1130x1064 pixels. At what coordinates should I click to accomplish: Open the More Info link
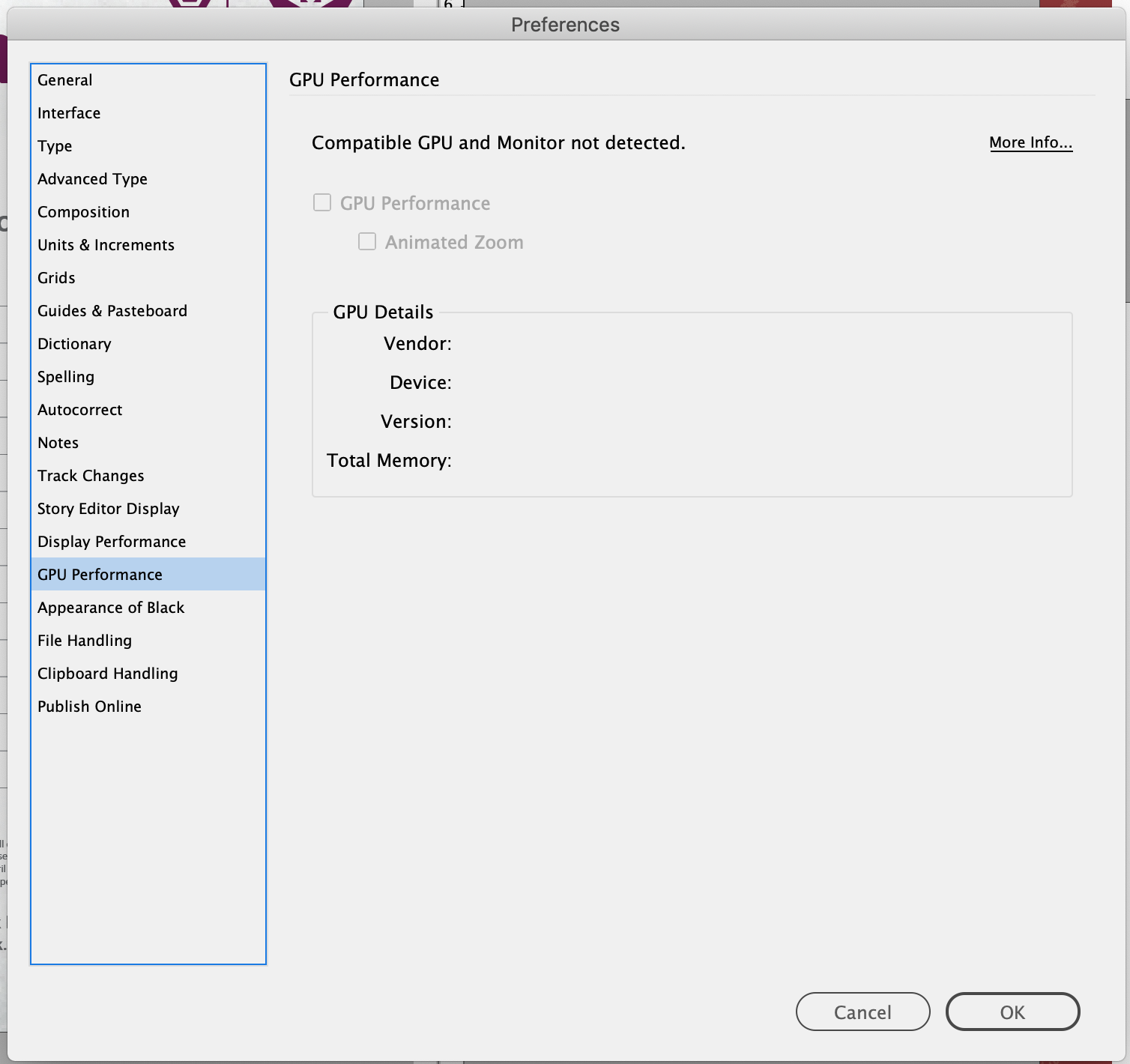tap(1030, 142)
